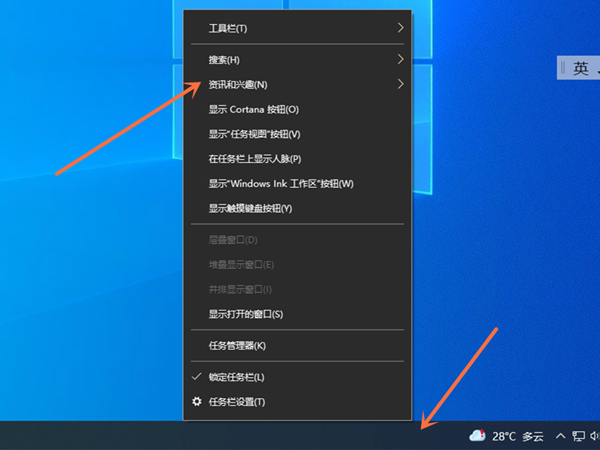Open 任务管理器(K) from the context menu
Viewport: 600px width, 450px height.
tap(237, 346)
